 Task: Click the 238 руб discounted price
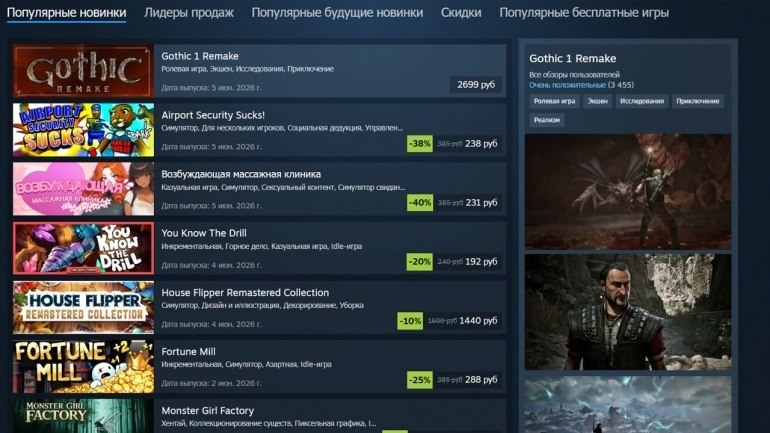(x=481, y=143)
